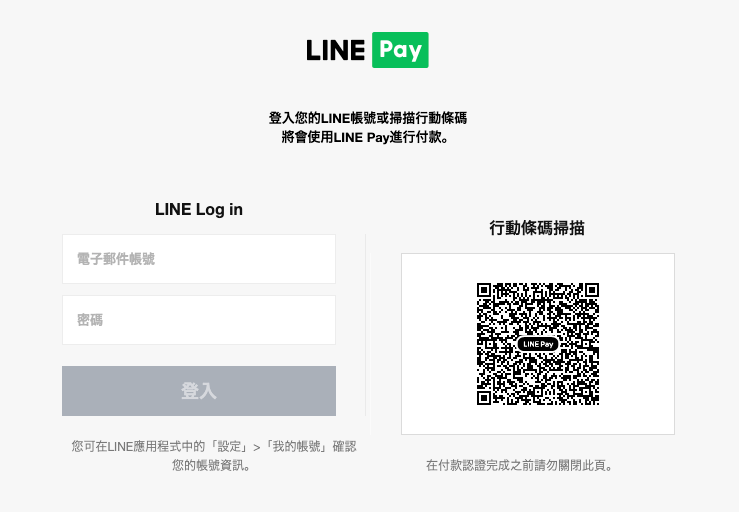Image resolution: width=739 pixels, height=512 pixels.
Task: Click the QR code top-right finder square
Action: [x=592, y=290]
